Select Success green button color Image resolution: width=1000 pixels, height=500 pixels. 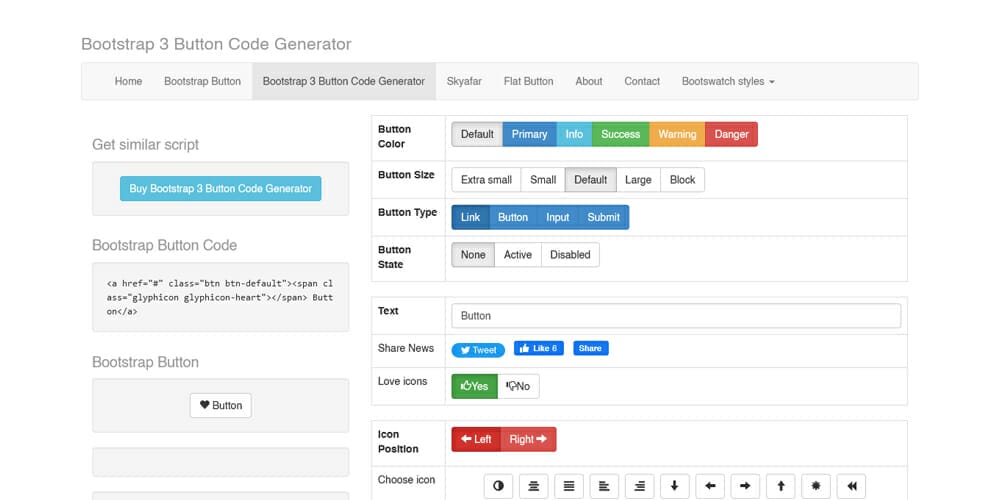point(621,135)
